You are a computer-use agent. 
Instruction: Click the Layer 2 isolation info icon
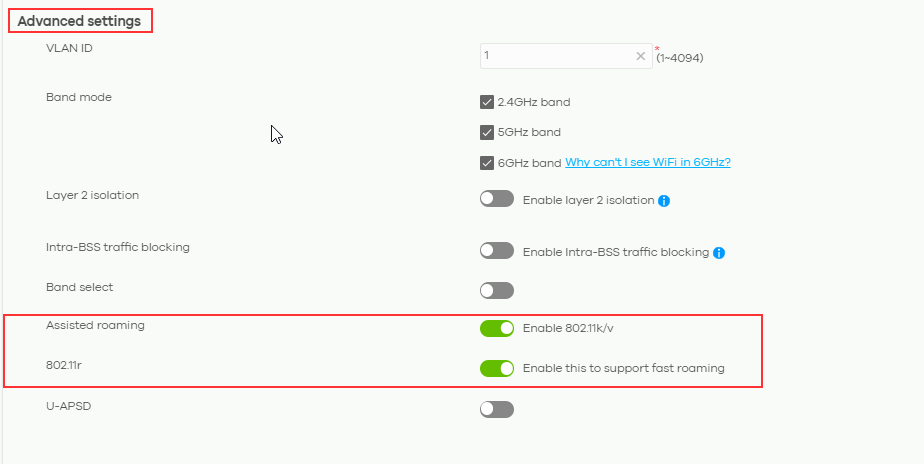coord(665,201)
